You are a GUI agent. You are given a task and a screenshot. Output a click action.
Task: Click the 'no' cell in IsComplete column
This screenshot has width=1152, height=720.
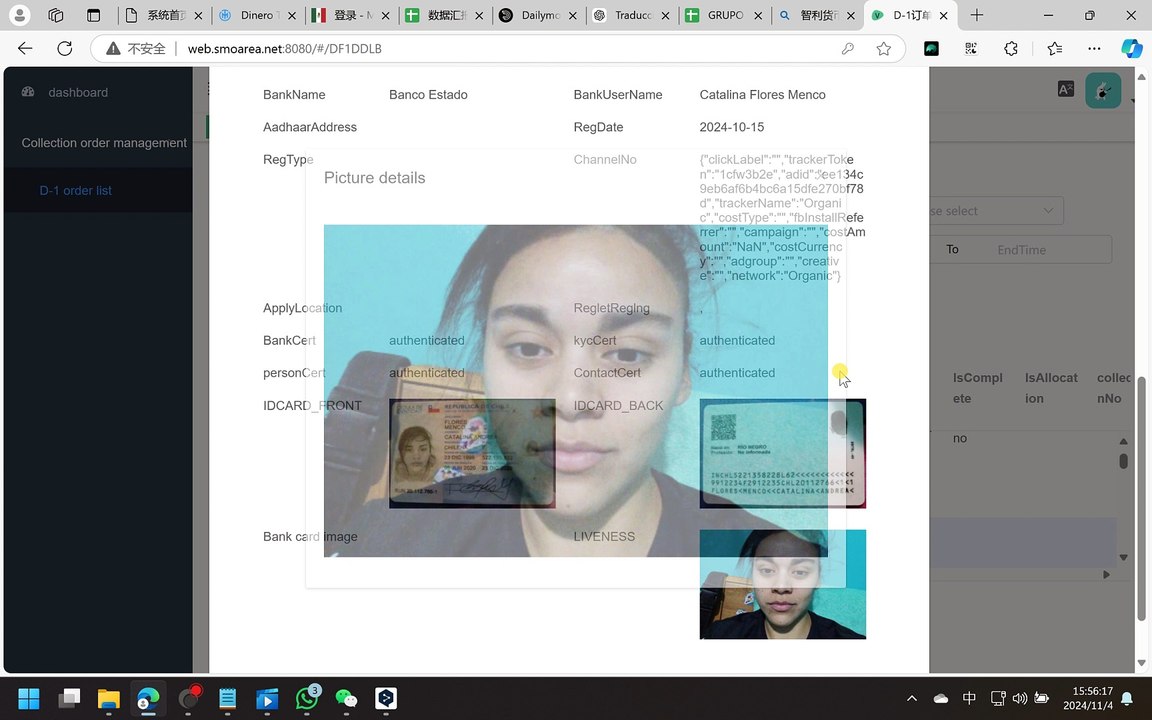tap(960, 438)
